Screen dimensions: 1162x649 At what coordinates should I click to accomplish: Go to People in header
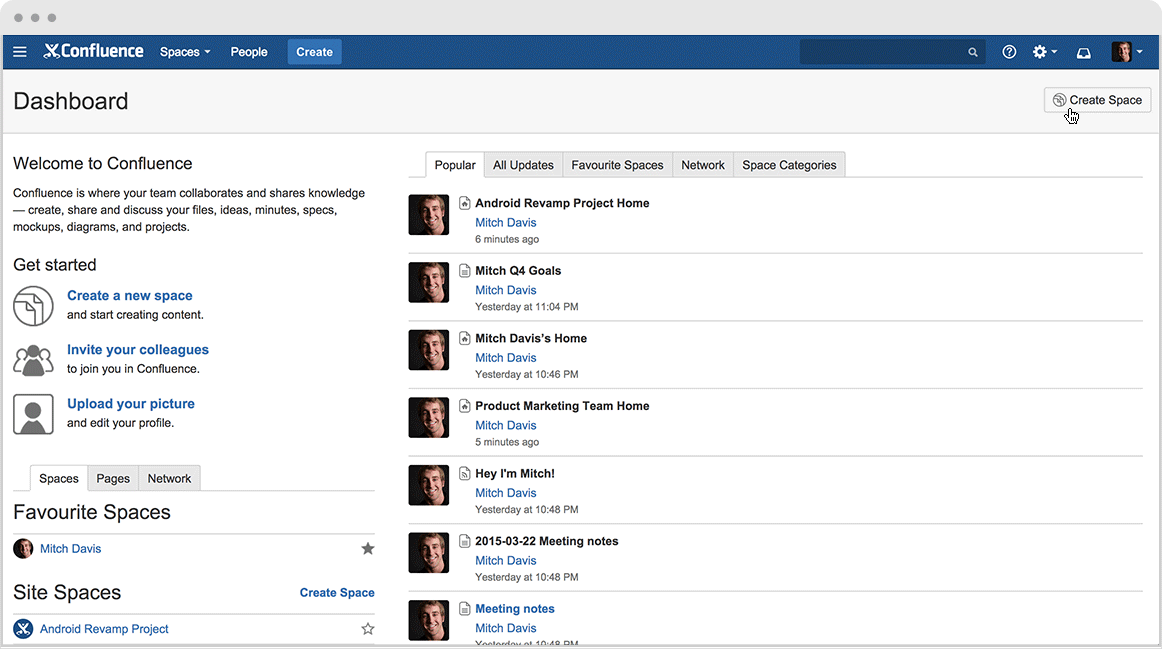(x=249, y=52)
